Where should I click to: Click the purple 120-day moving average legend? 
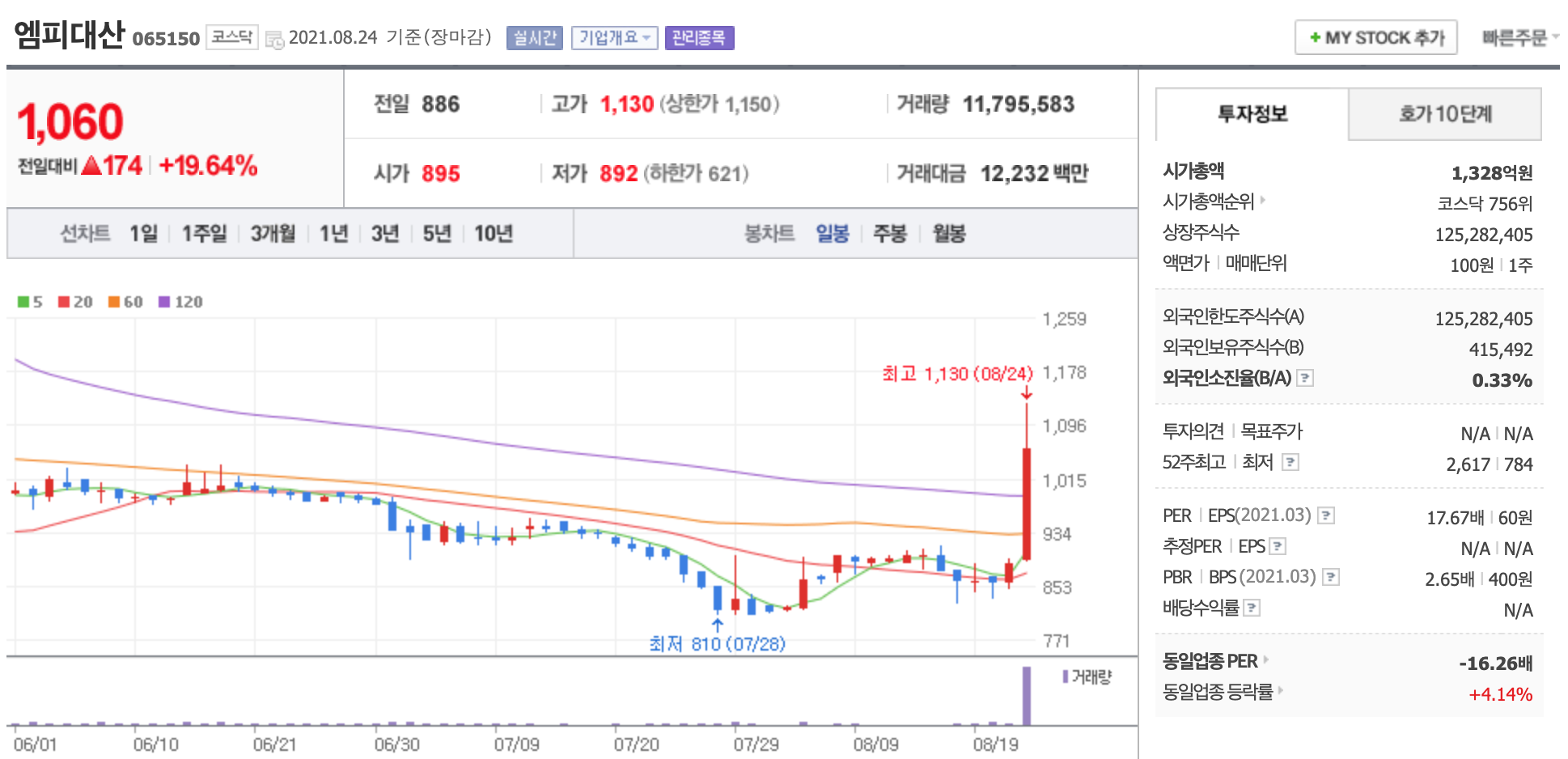(180, 302)
